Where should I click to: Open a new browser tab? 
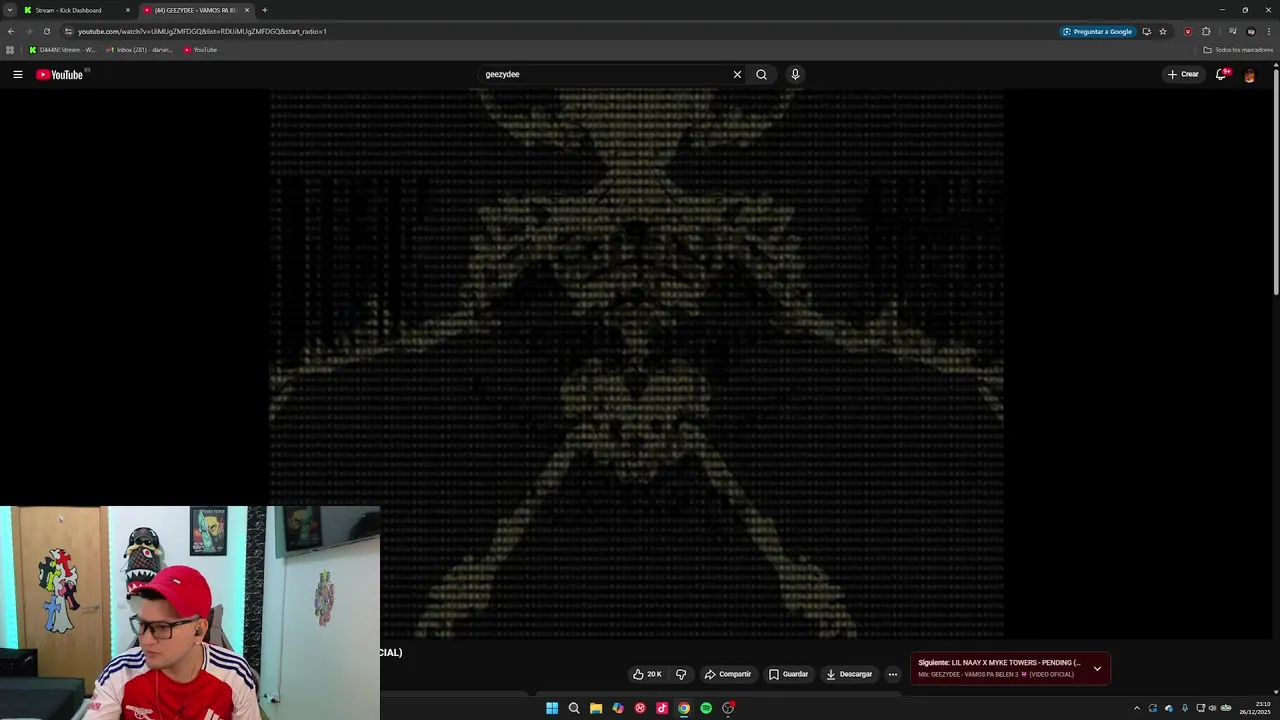click(264, 10)
